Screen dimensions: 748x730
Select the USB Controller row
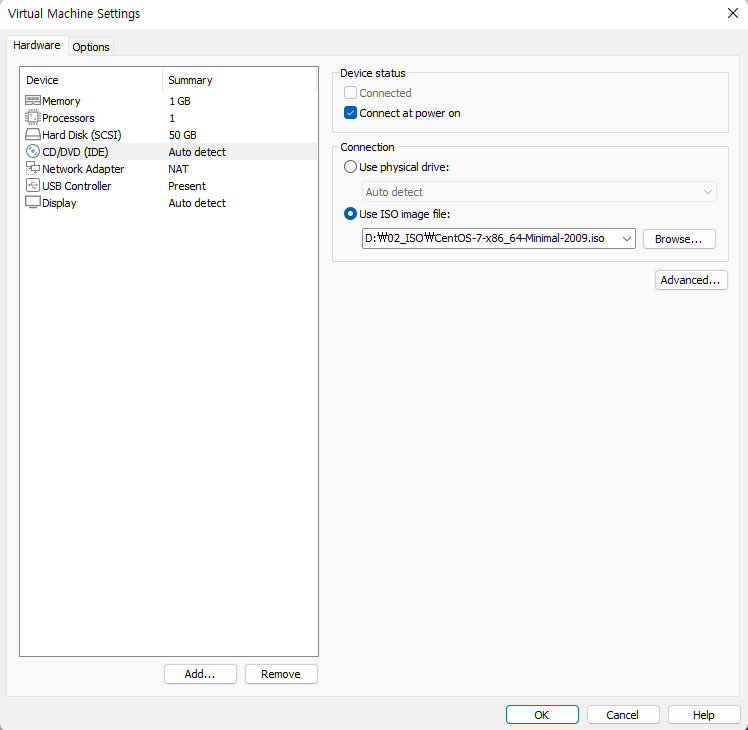pyautogui.click(x=169, y=186)
